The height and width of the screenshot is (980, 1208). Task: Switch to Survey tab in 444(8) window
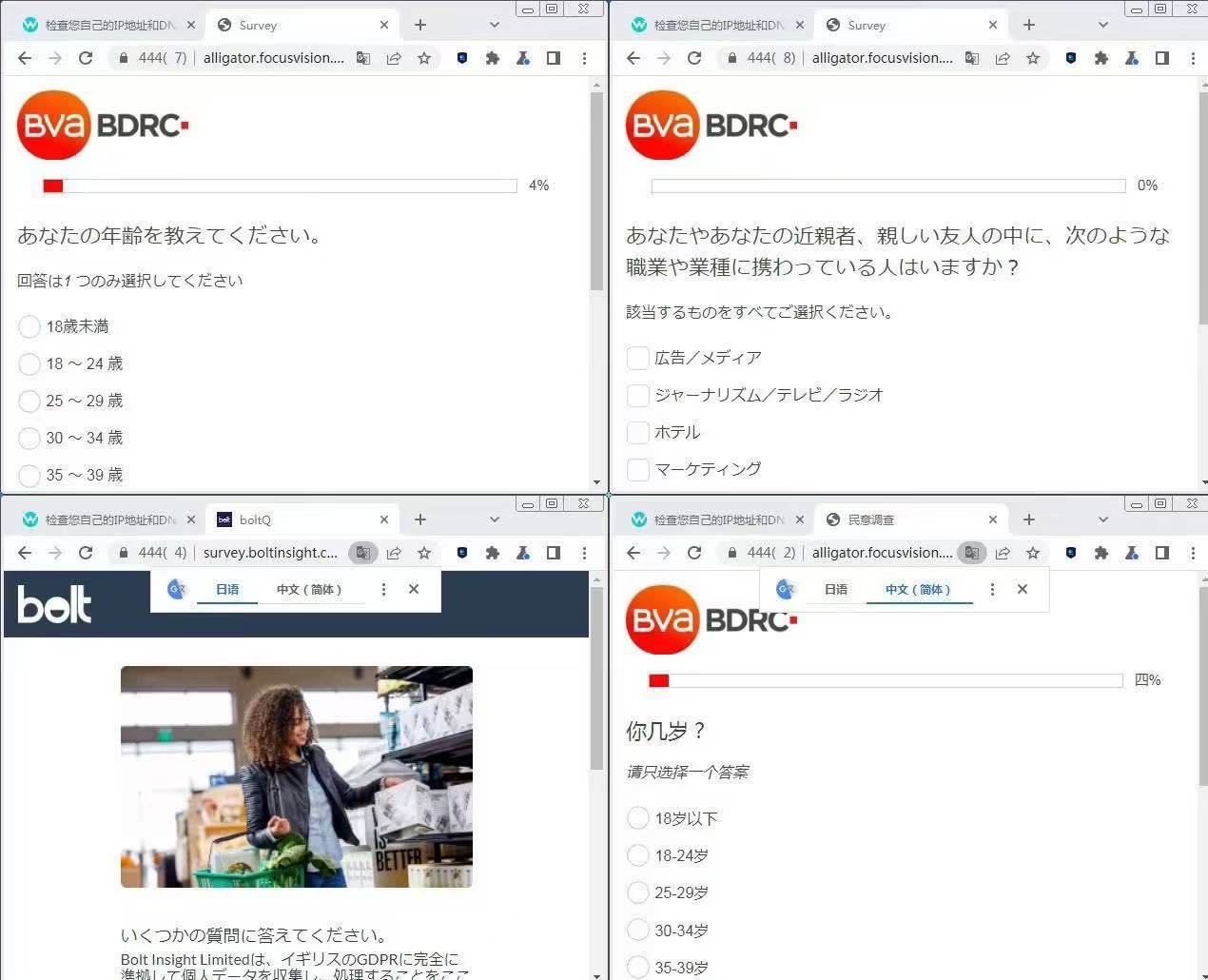pyautogui.click(x=911, y=25)
